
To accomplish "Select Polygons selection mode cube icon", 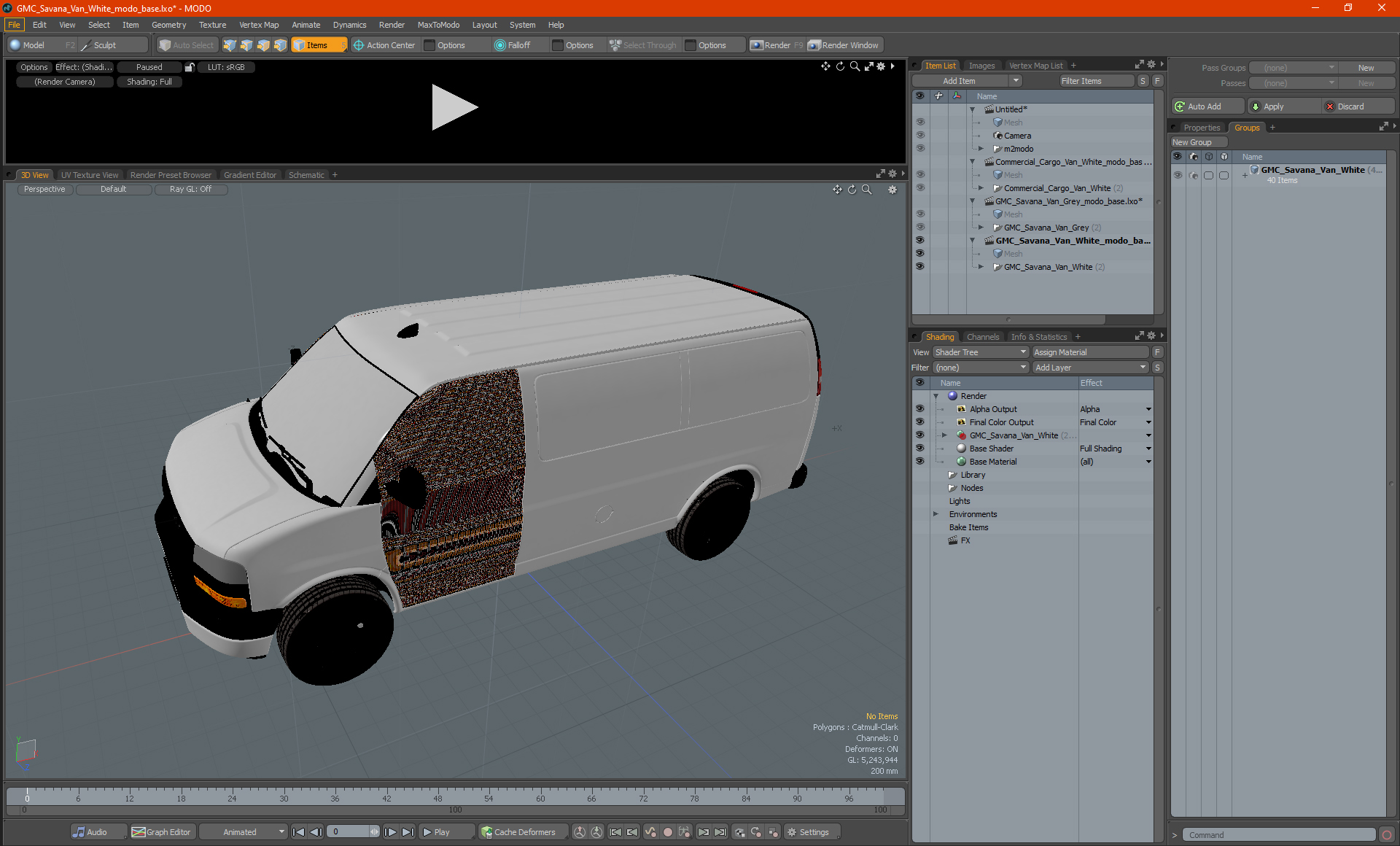I will coord(263,45).
